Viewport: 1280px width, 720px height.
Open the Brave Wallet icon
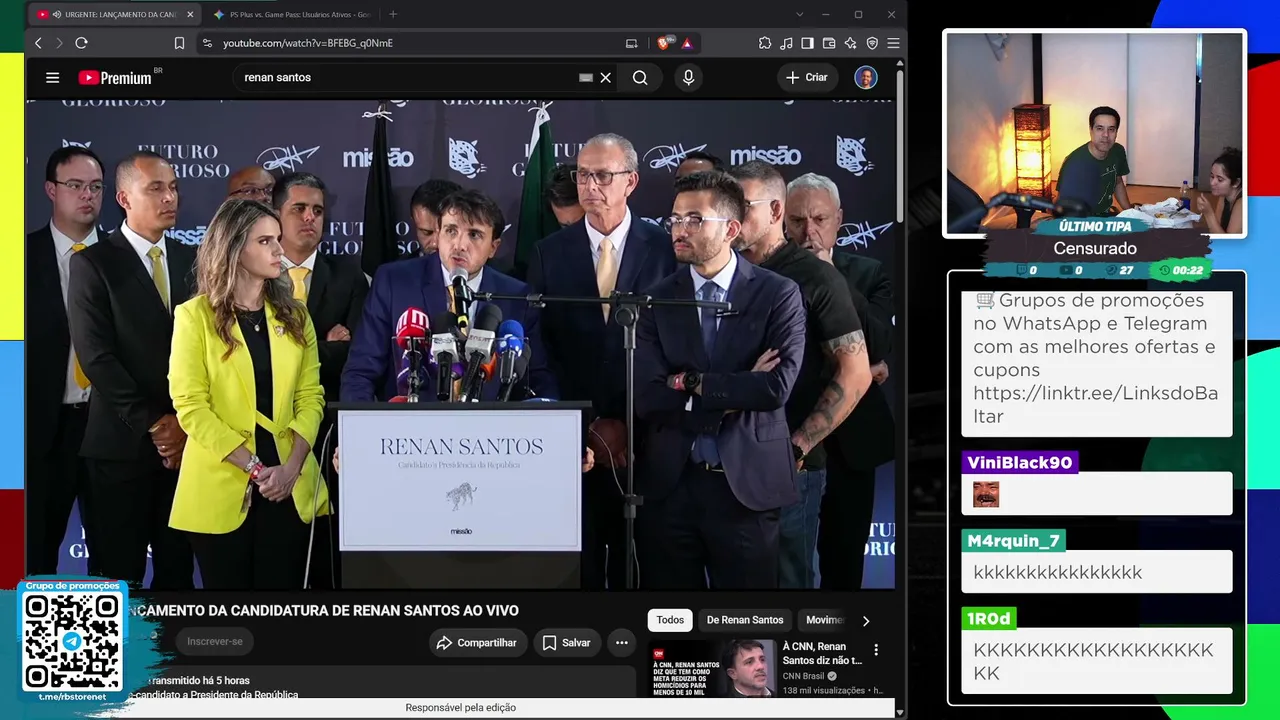pyautogui.click(x=829, y=43)
